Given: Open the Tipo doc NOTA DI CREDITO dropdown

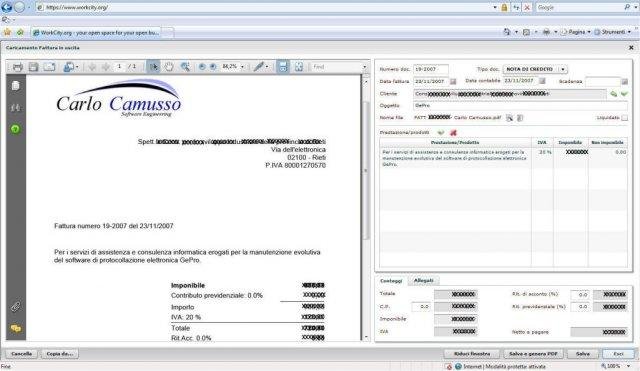Looking at the screenshot, I should [535, 69].
